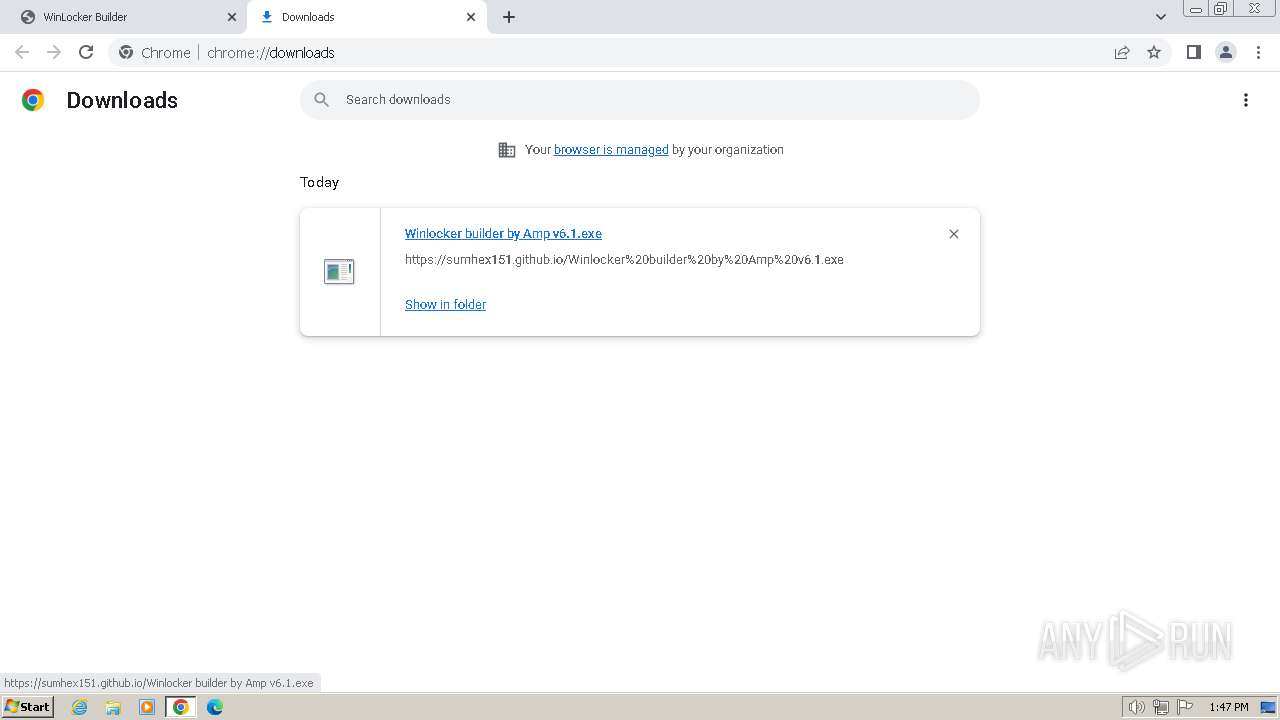The image size is (1280, 720).
Task: Open File Explorer from taskbar
Action: (113, 707)
